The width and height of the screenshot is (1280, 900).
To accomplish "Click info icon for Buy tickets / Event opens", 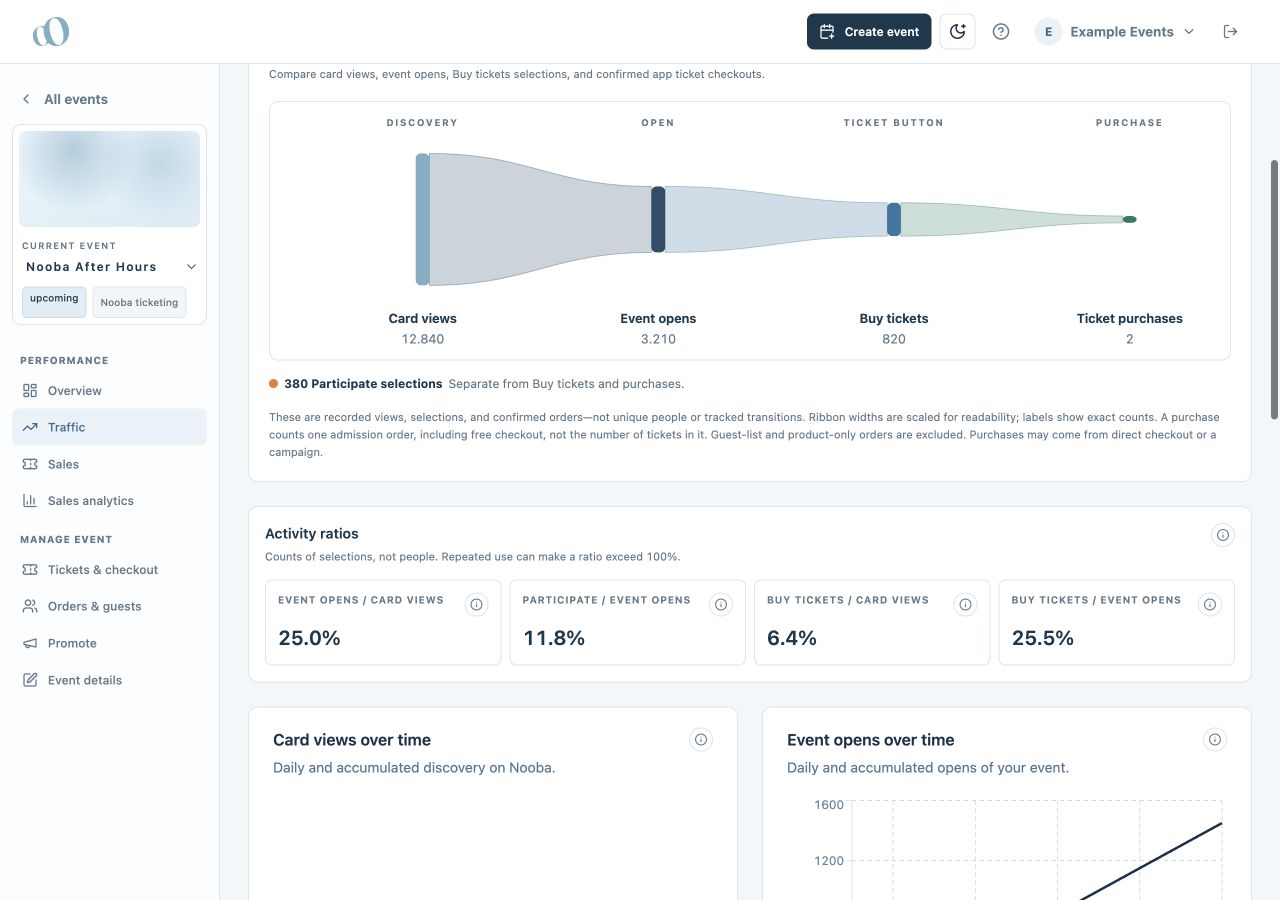I will (x=1210, y=604).
